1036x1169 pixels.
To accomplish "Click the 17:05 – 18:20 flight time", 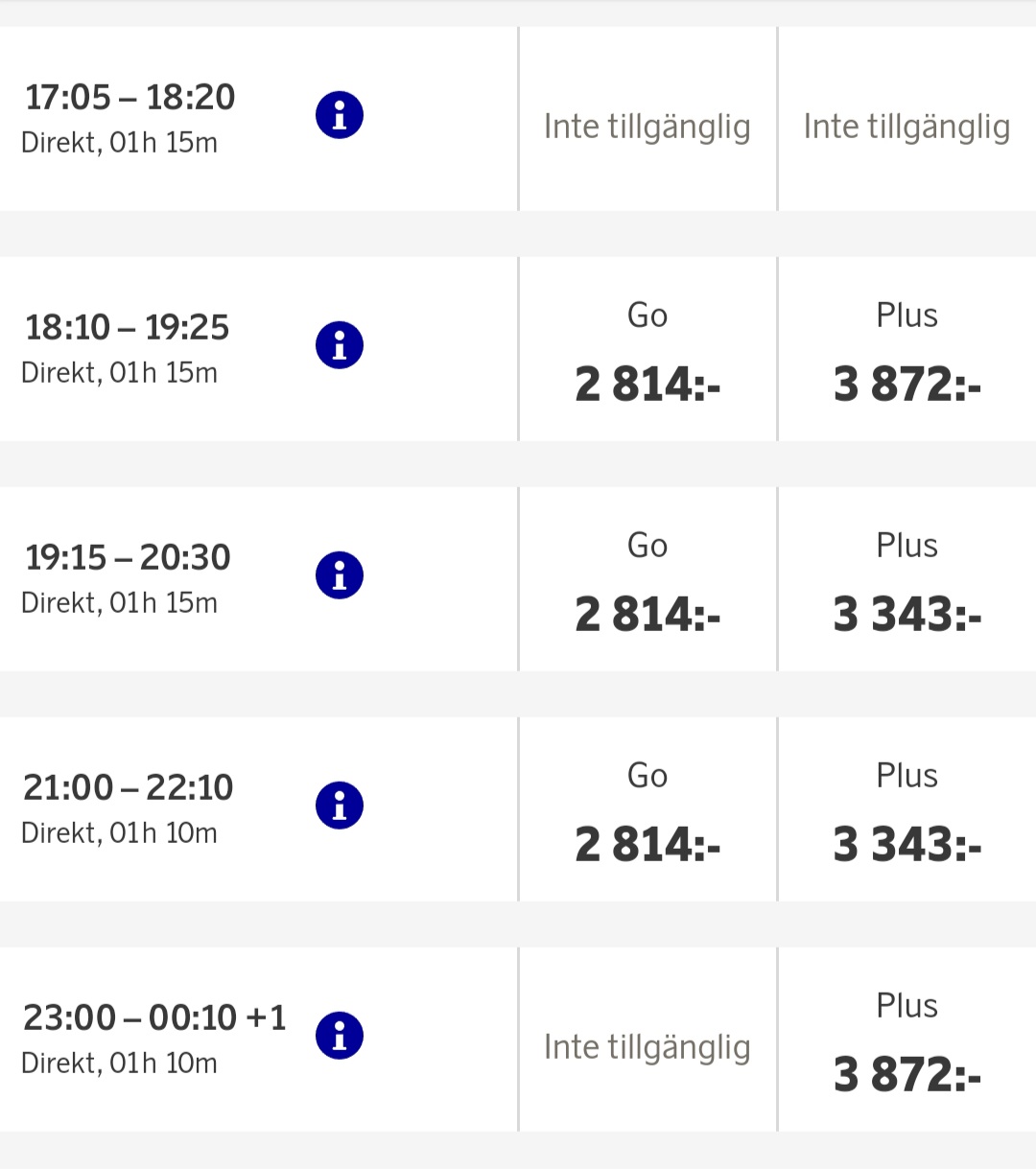I will point(130,98).
